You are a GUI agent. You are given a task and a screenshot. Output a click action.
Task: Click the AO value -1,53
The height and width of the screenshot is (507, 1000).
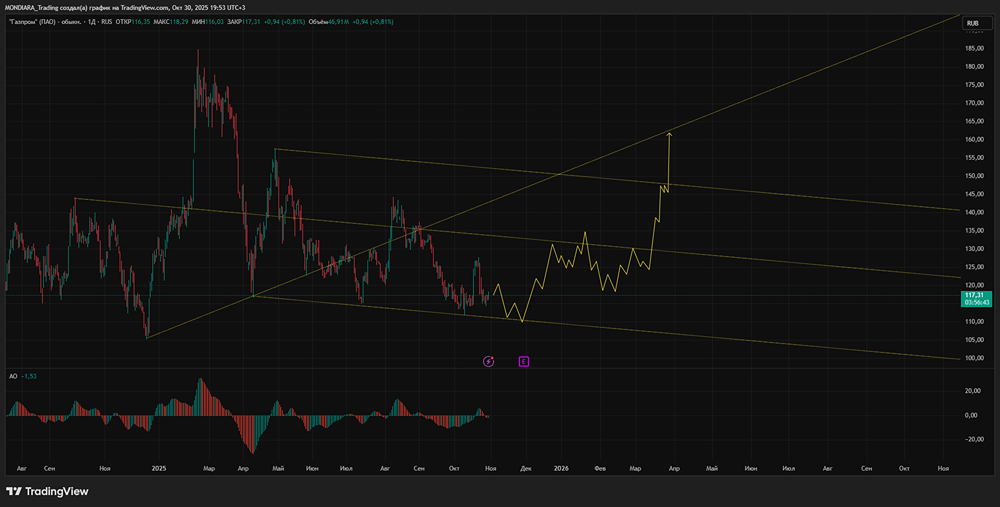(x=29, y=376)
